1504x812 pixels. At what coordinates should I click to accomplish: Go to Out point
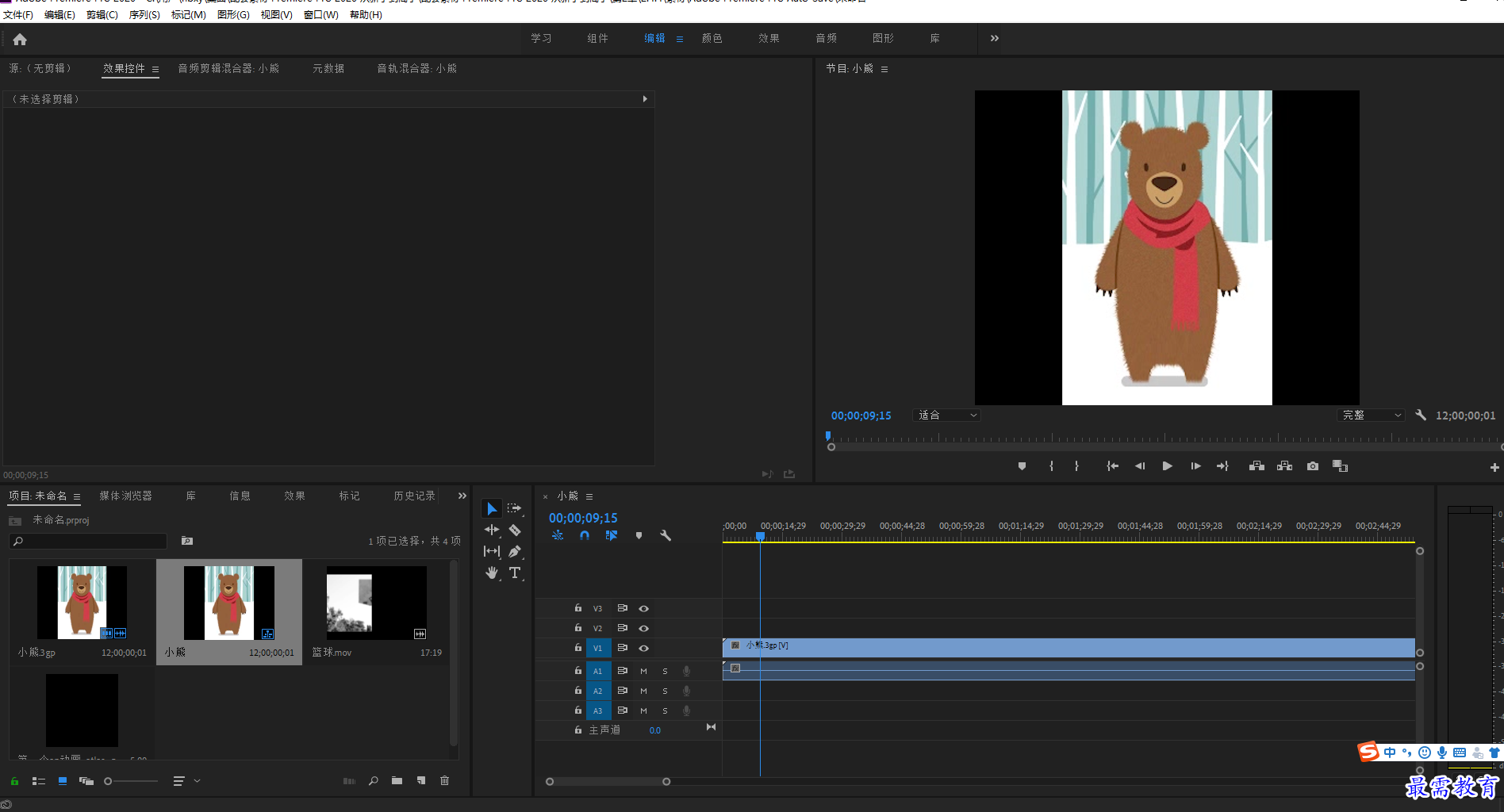[x=1222, y=466]
